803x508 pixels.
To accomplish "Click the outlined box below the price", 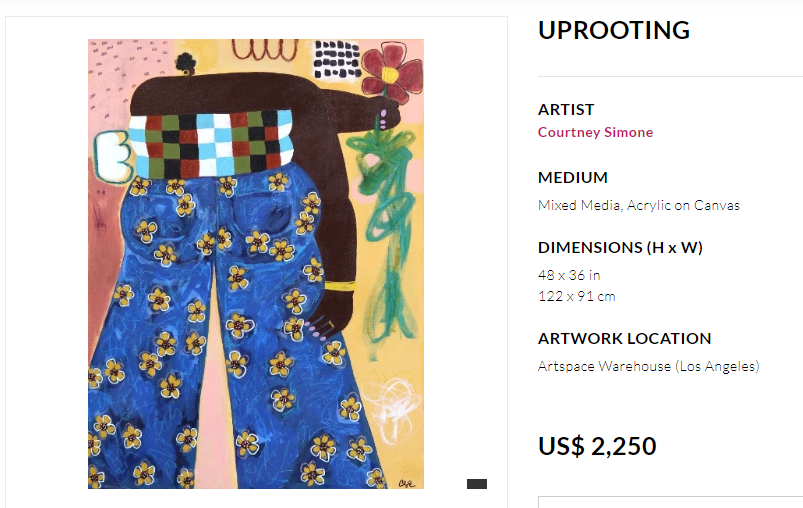I will (670, 502).
